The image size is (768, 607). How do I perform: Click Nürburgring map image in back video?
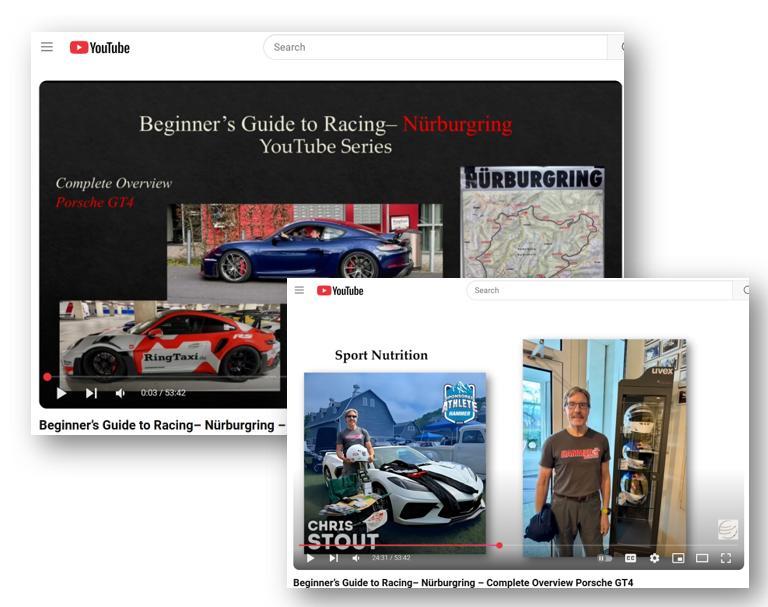[x=532, y=222]
